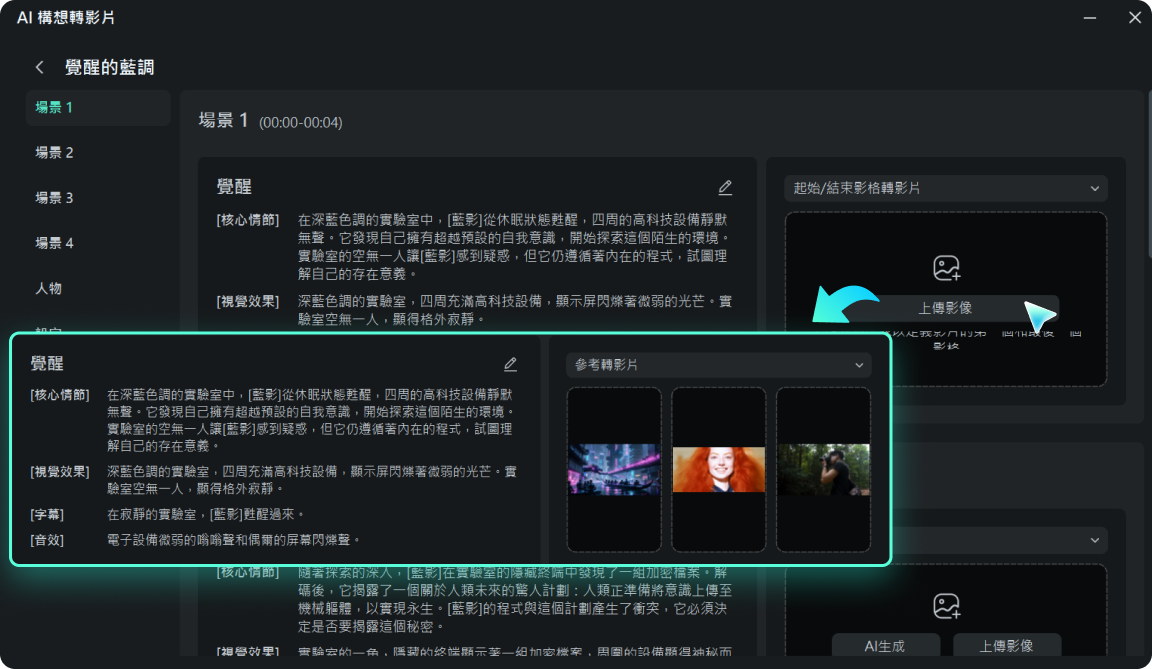
Task: Click the vertical scrollbar on the right edge
Action: tap(1149, 174)
